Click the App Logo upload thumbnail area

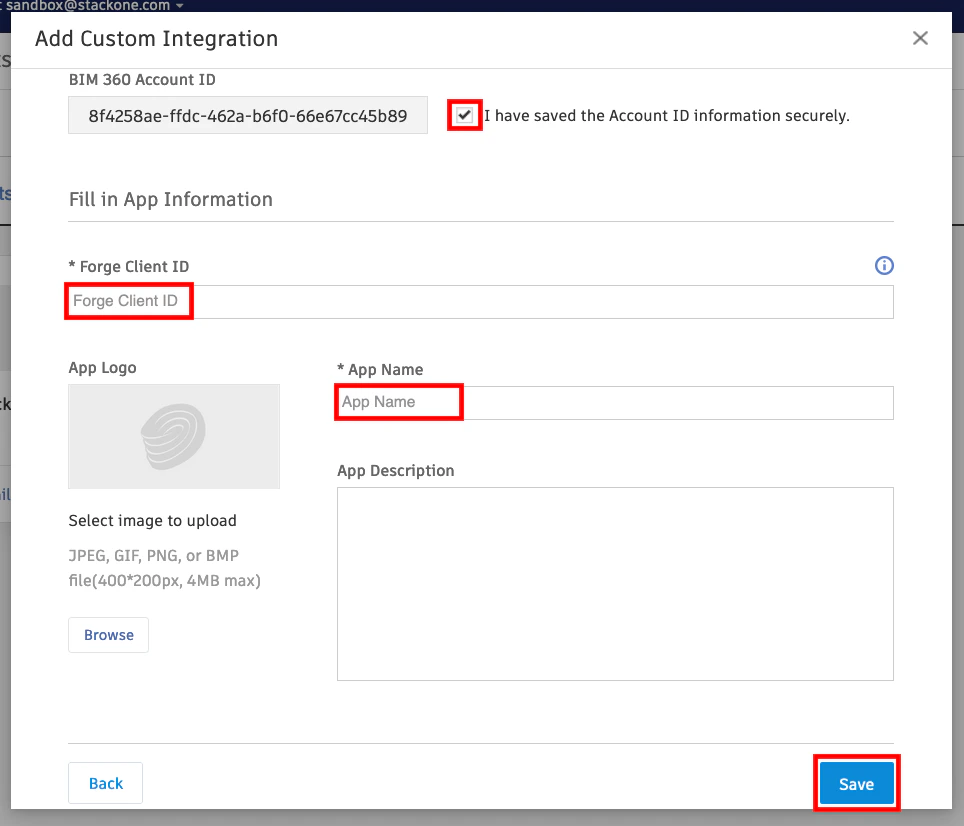[173, 436]
